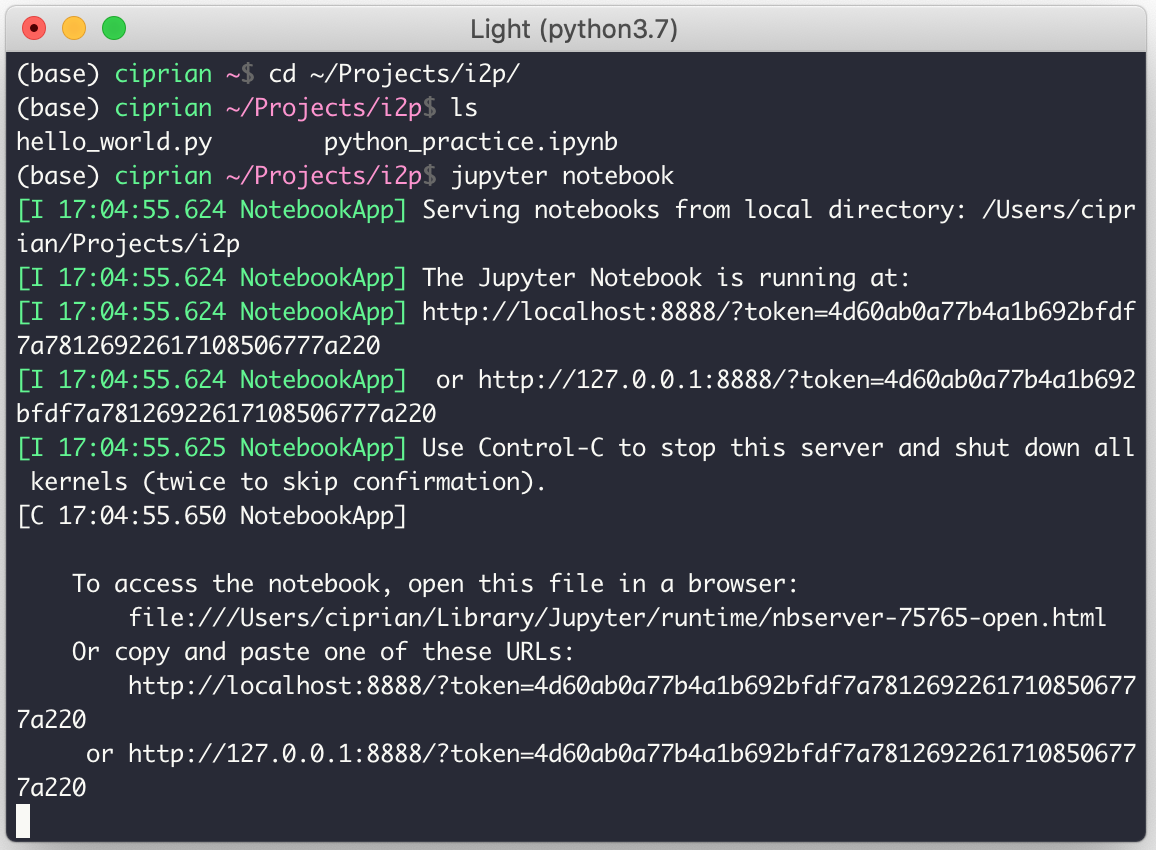Click the white block cursor at the bottom
This screenshot has width=1156, height=850.
click(23, 821)
